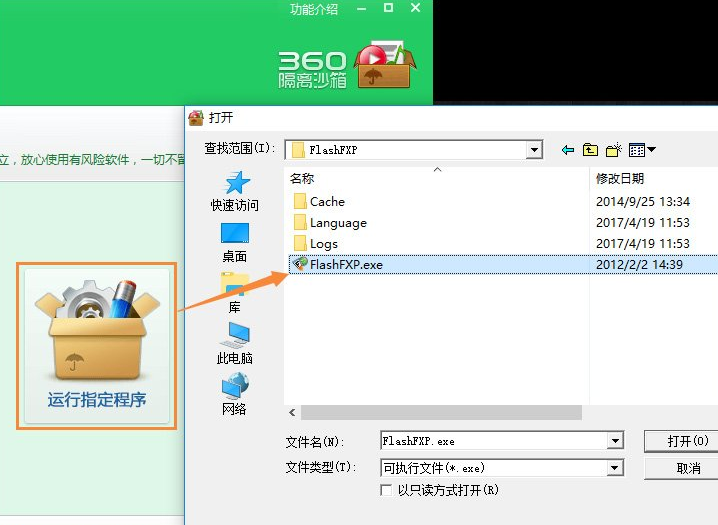718x525 pixels.
Task: Open the view menu icon
Action: pyautogui.click(x=642, y=150)
